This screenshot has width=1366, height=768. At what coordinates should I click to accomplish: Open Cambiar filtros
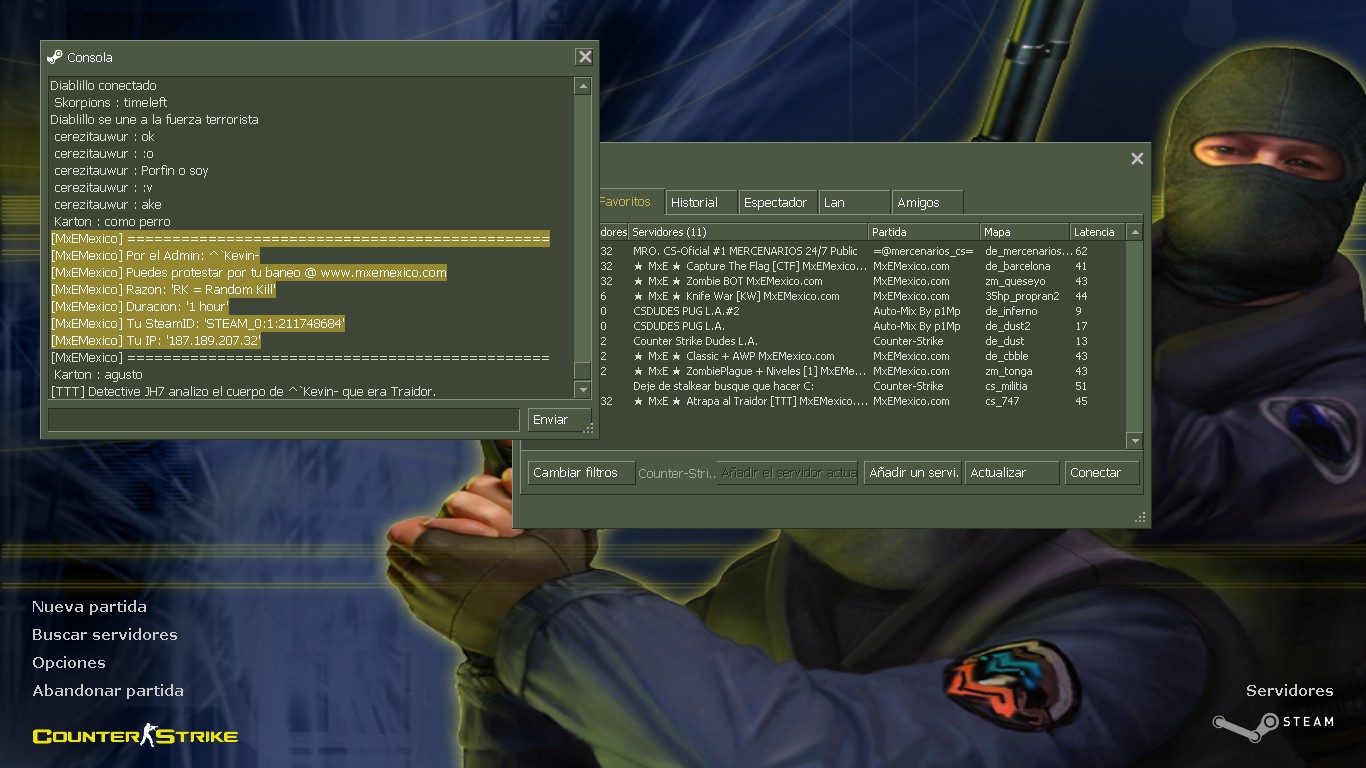tap(581, 473)
